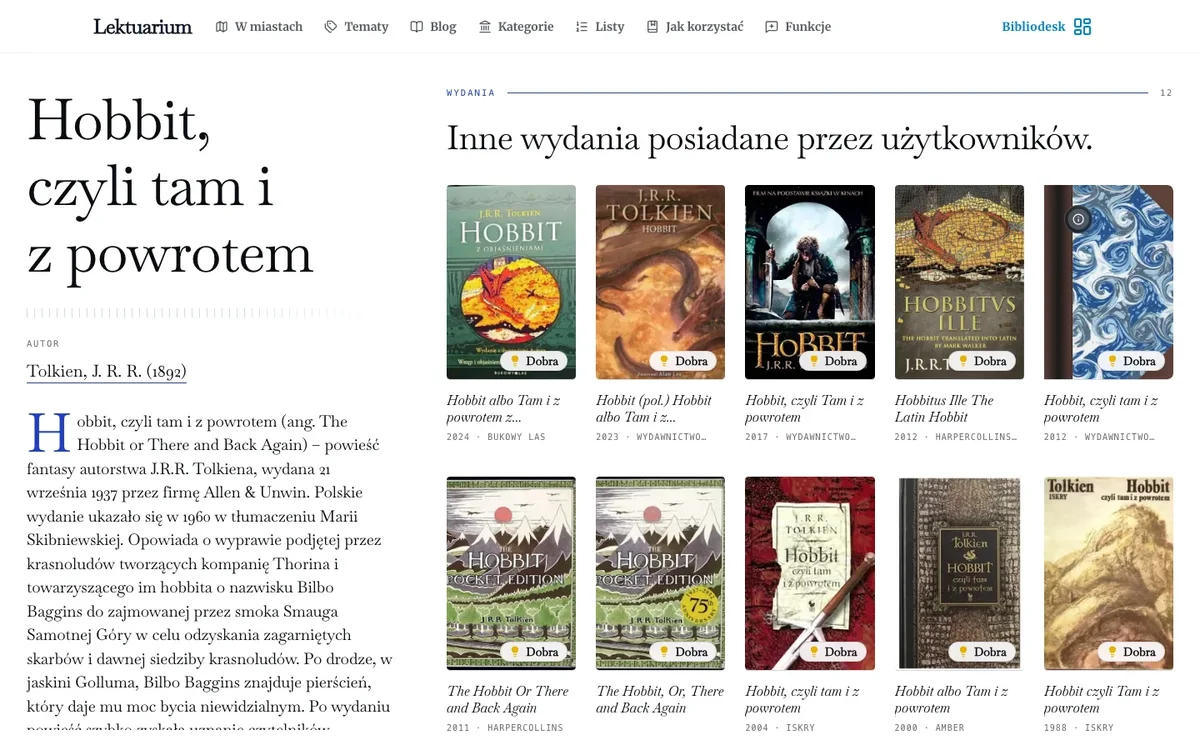Open the blue marbled 2012 cover thumbnail
Viewport: 1200px width, 750px height.
coord(1108,282)
